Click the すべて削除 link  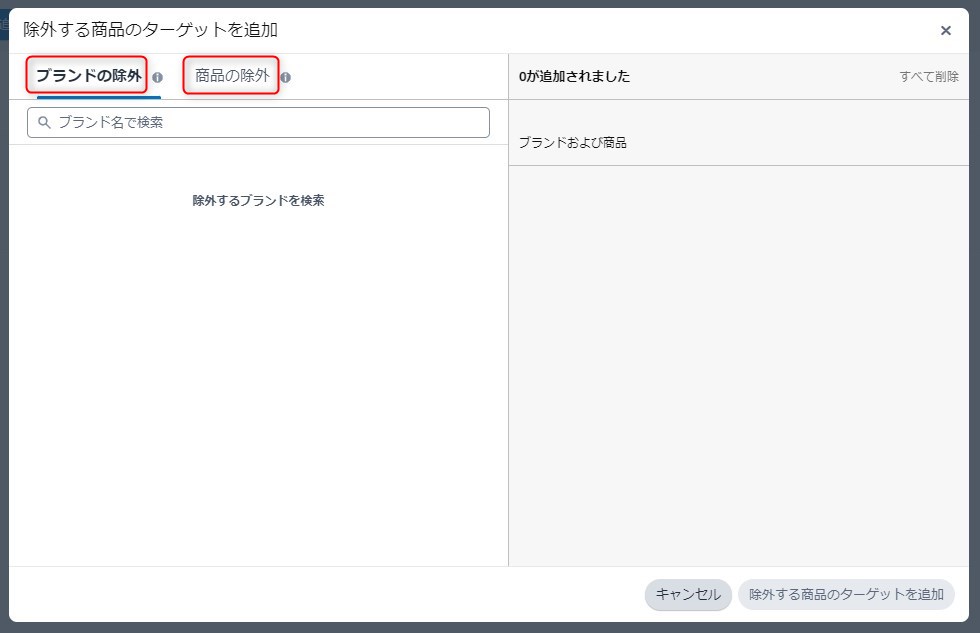(929, 76)
